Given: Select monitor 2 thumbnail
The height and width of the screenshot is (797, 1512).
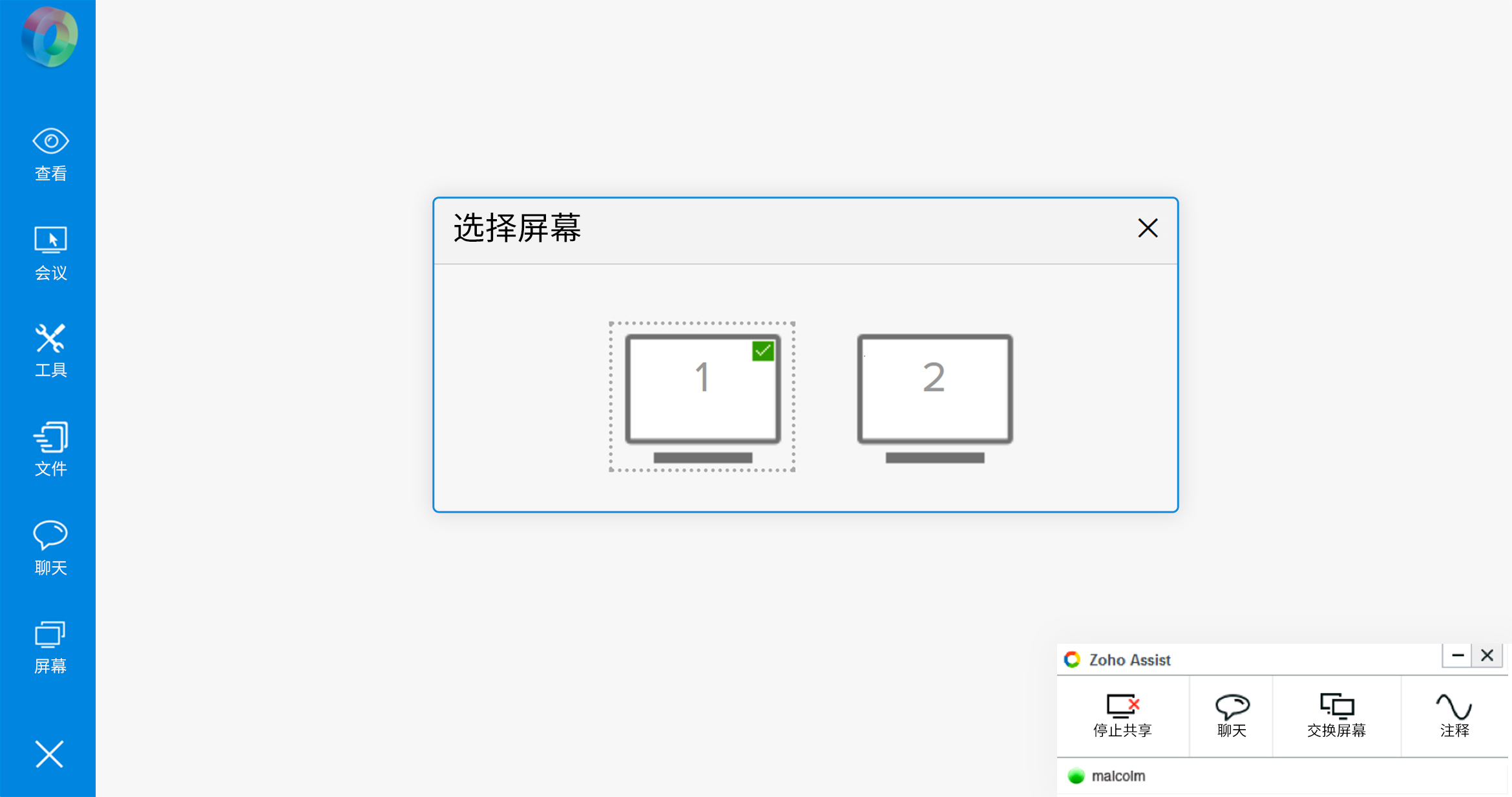Looking at the screenshot, I should [934, 396].
